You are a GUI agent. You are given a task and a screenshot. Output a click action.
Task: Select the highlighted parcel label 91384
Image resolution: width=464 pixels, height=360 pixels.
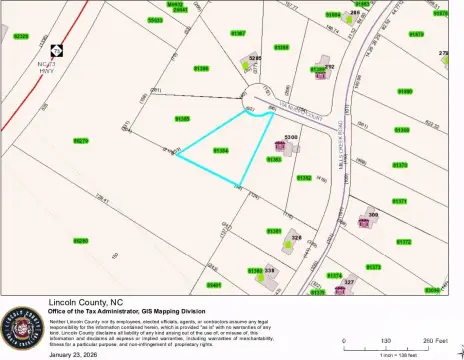tap(221, 151)
